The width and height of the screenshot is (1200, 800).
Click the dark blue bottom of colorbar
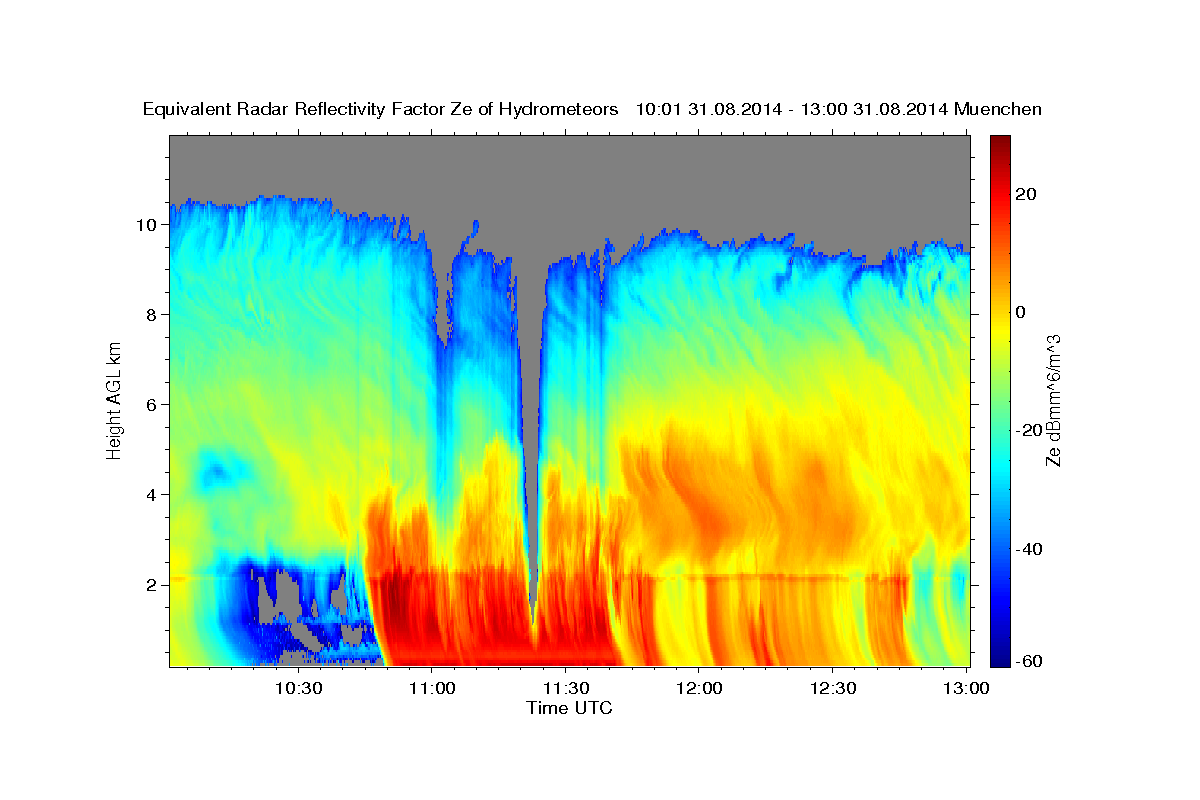click(1000, 658)
